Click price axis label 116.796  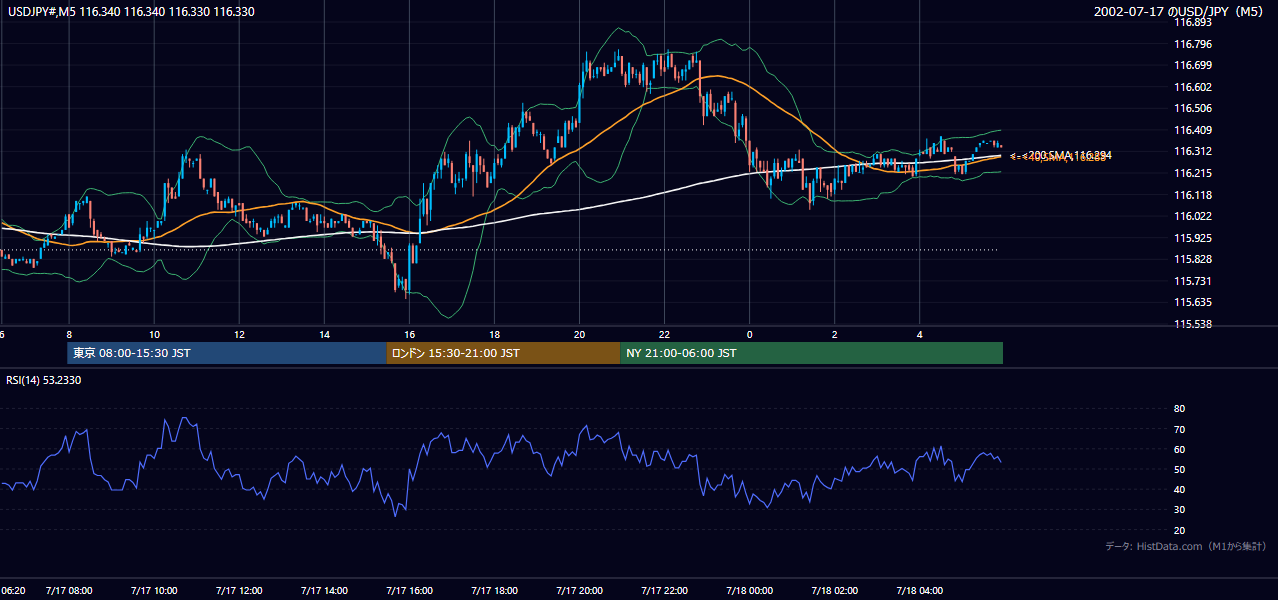coord(1192,44)
